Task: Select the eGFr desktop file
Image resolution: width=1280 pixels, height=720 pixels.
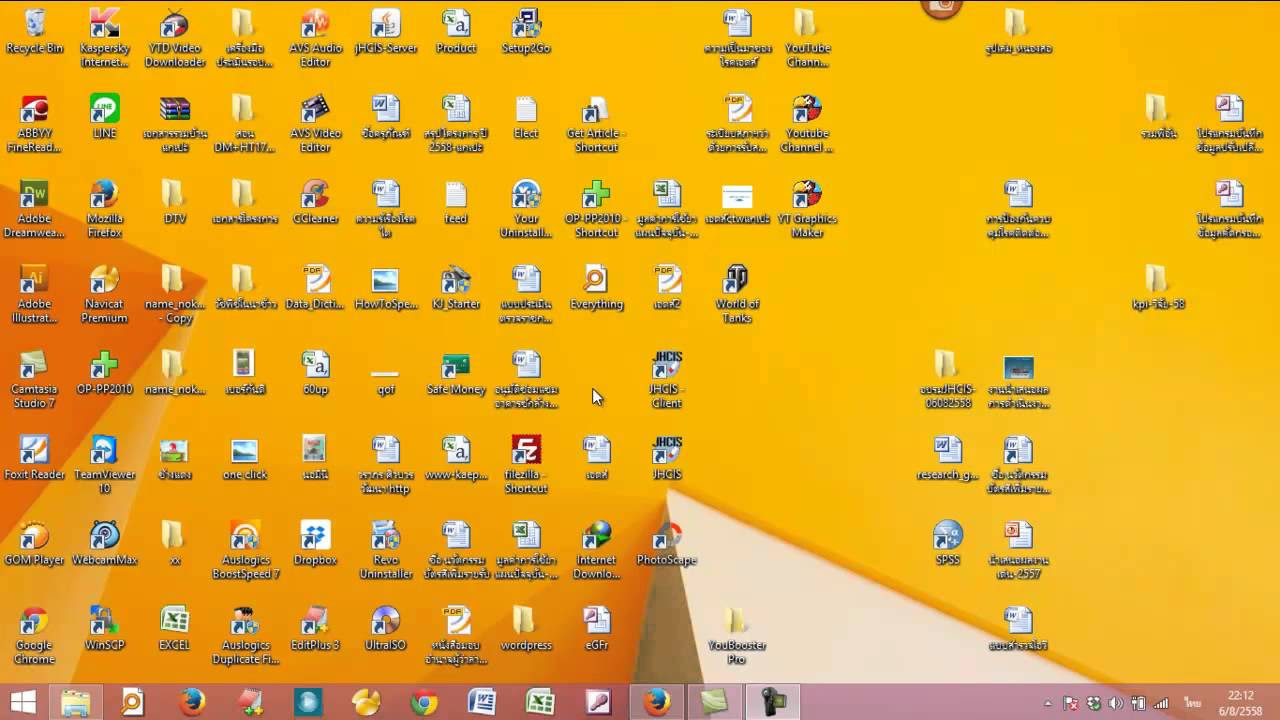Action: click(x=596, y=628)
